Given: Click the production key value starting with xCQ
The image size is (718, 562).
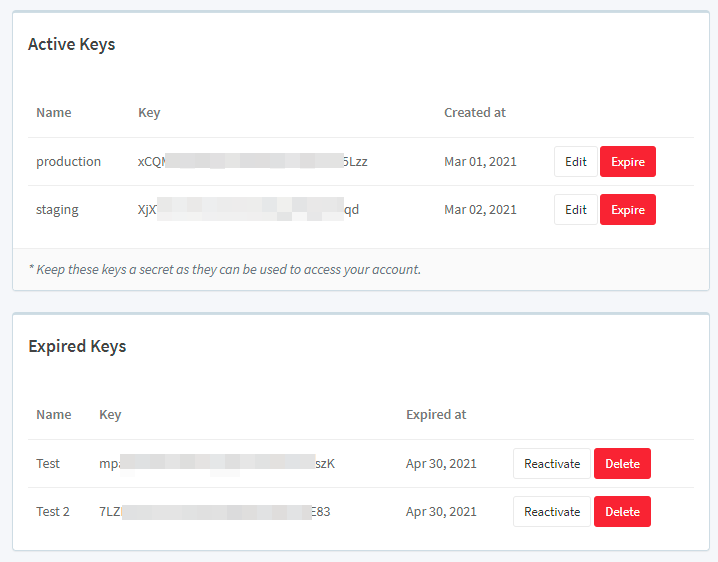Looking at the screenshot, I should click(252, 162).
